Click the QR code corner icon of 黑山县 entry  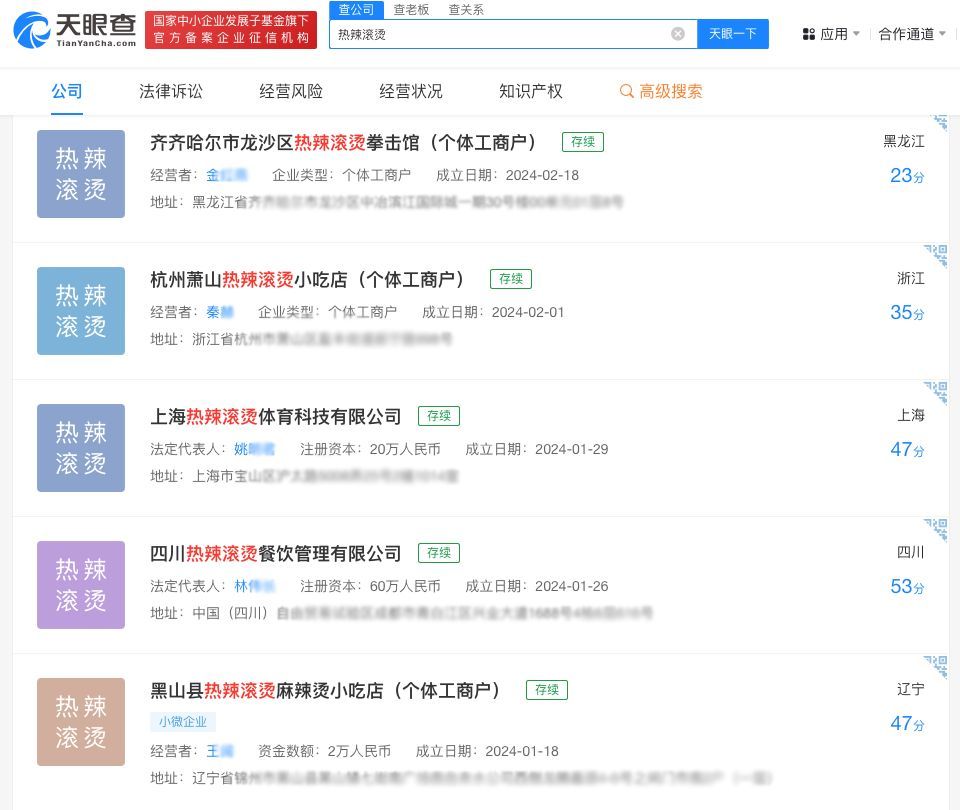click(937, 666)
